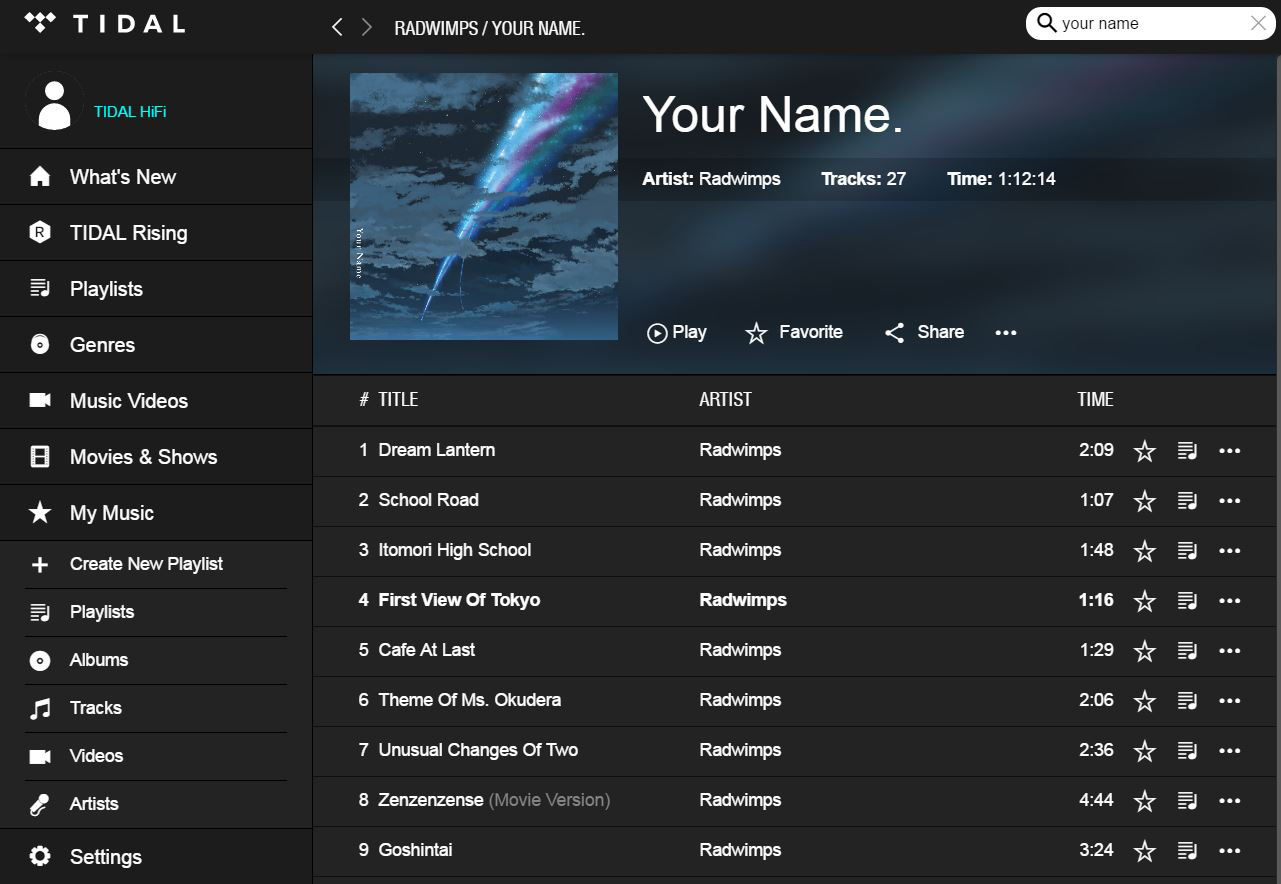The image size is (1281, 884).
Task: Favorite the Your Name album
Action: (794, 333)
